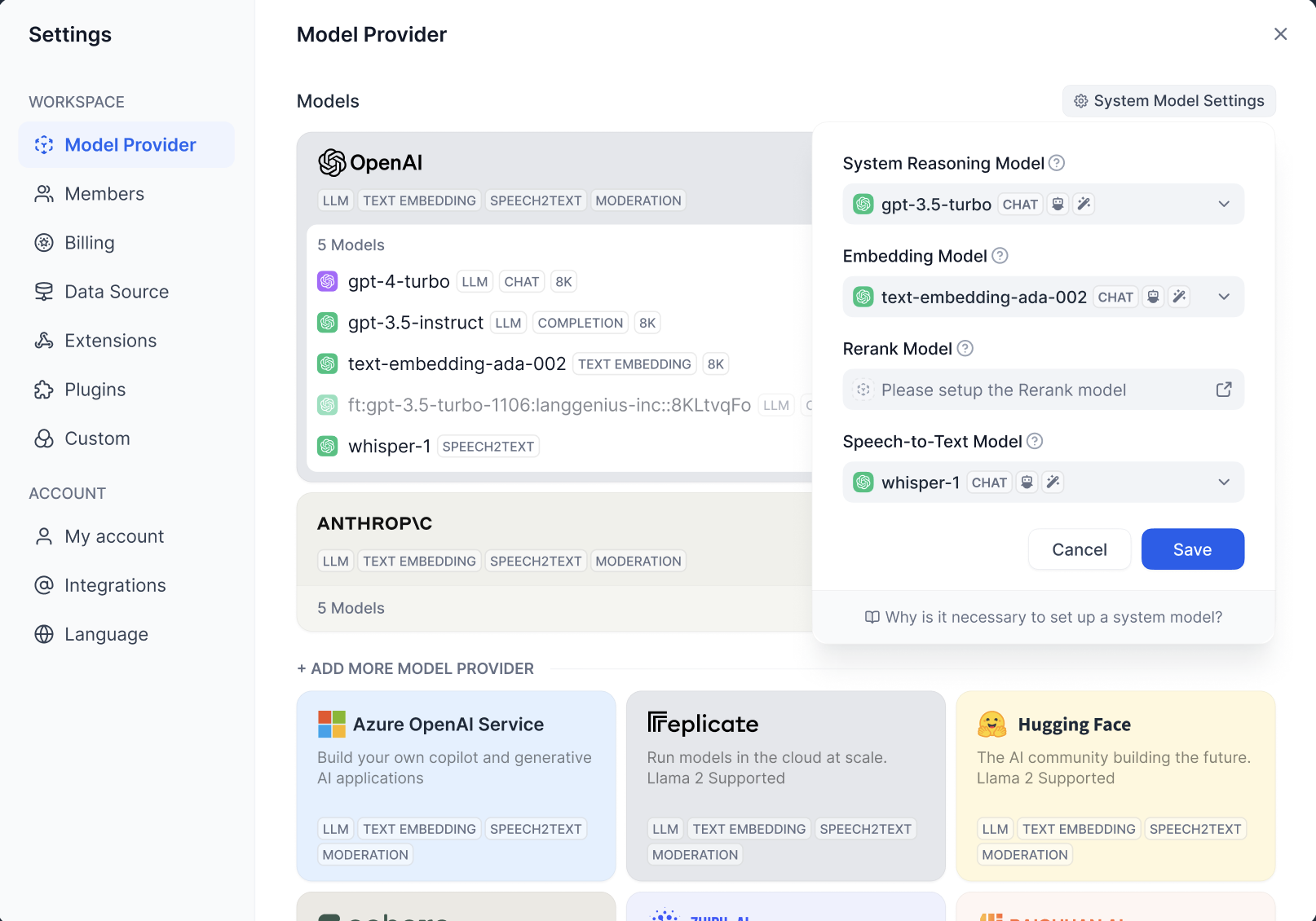Expand the Speech-to-Text Model dropdown
The height and width of the screenshot is (921, 1316).
click(x=1223, y=483)
